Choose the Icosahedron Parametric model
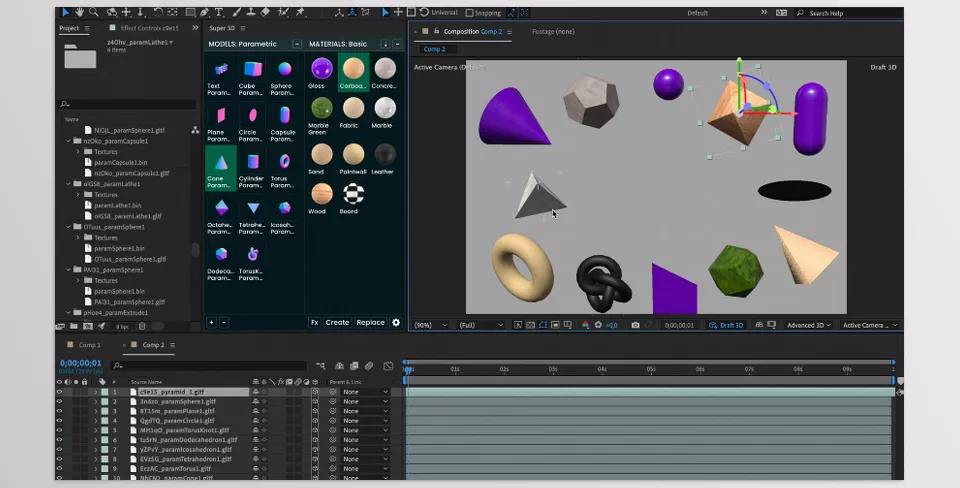This screenshot has width=960, height=488. click(x=283, y=215)
